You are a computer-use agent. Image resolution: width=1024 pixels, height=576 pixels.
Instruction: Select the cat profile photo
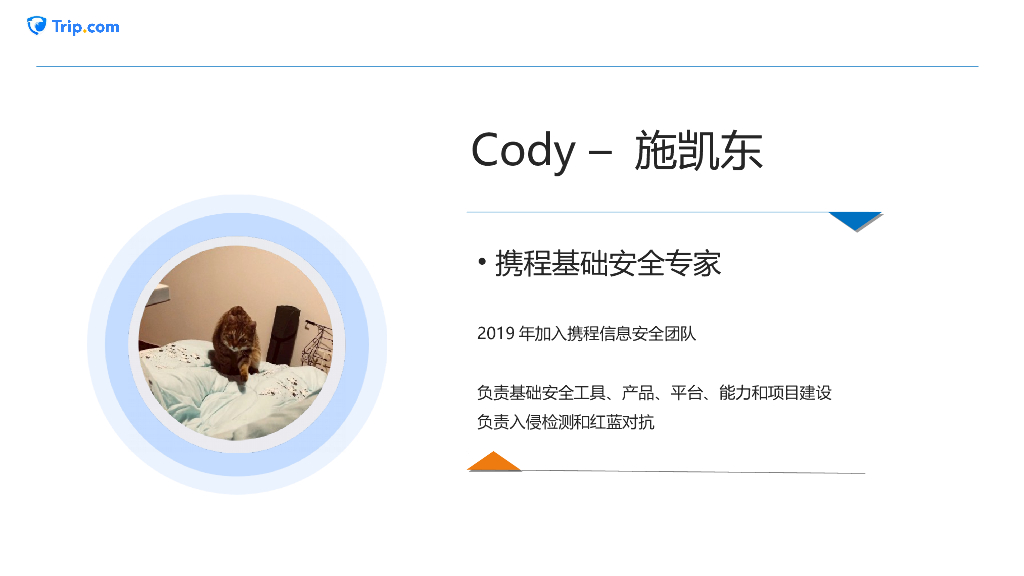[x=236, y=344]
